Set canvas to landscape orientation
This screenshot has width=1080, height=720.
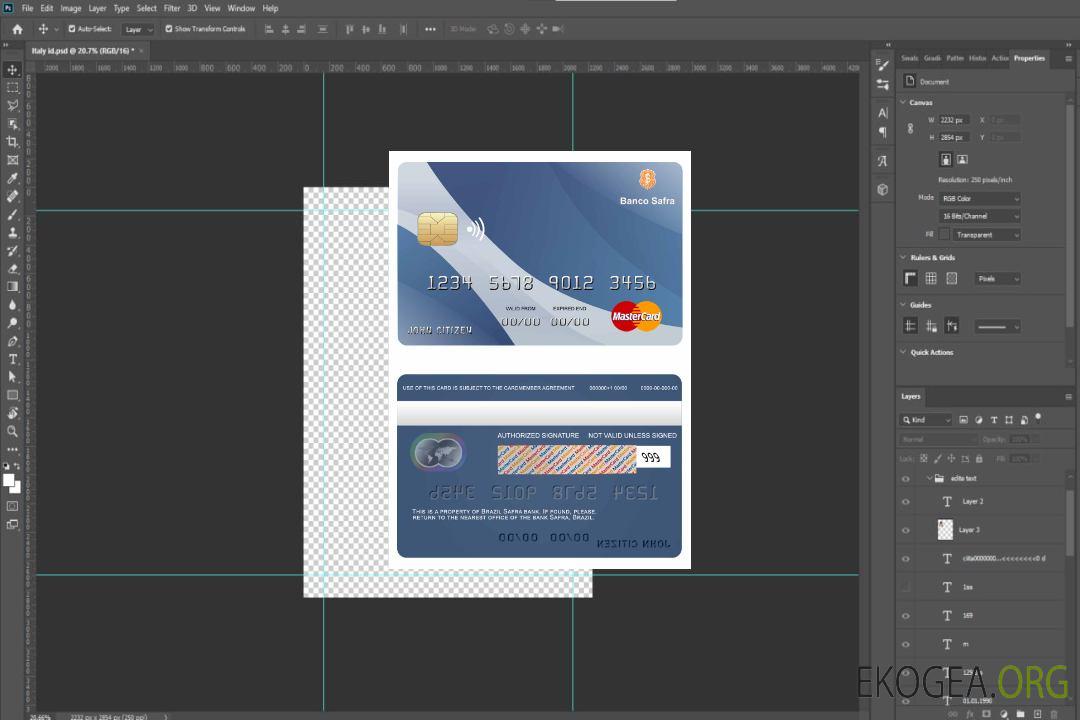pyautogui.click(x=963, y=160)
